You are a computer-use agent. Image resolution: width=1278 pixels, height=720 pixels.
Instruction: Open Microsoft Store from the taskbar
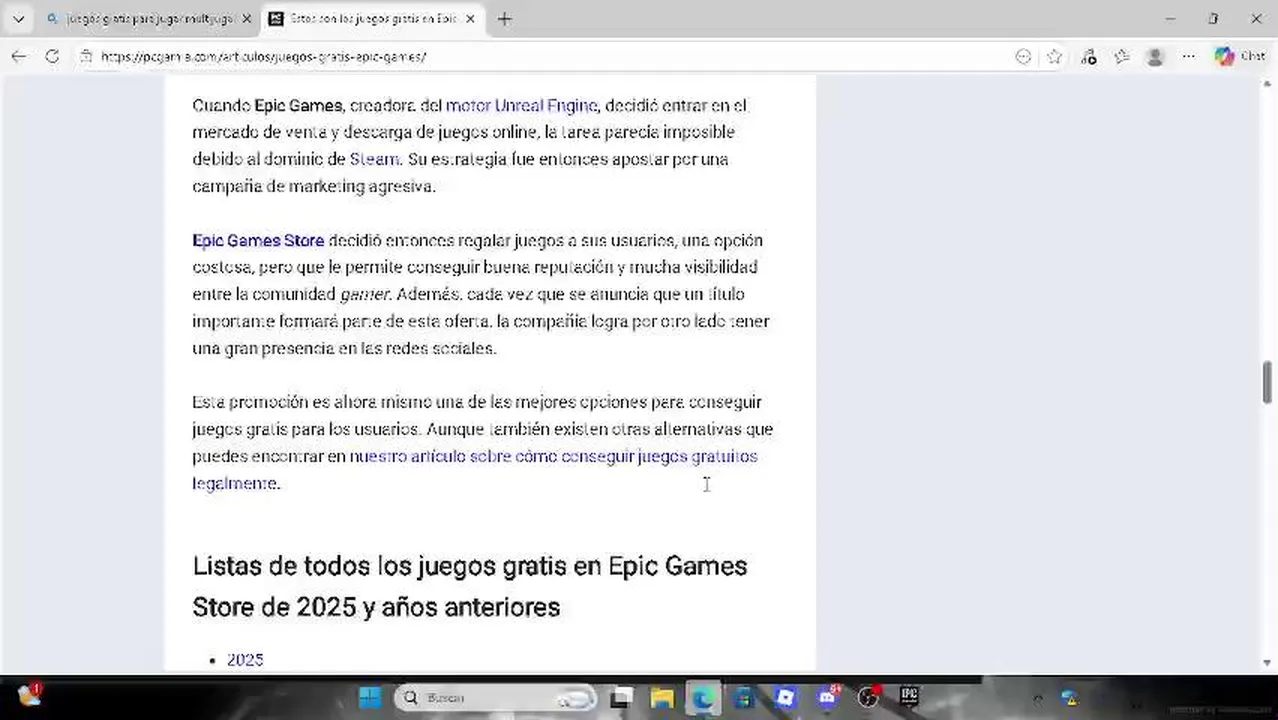[744, 697]
